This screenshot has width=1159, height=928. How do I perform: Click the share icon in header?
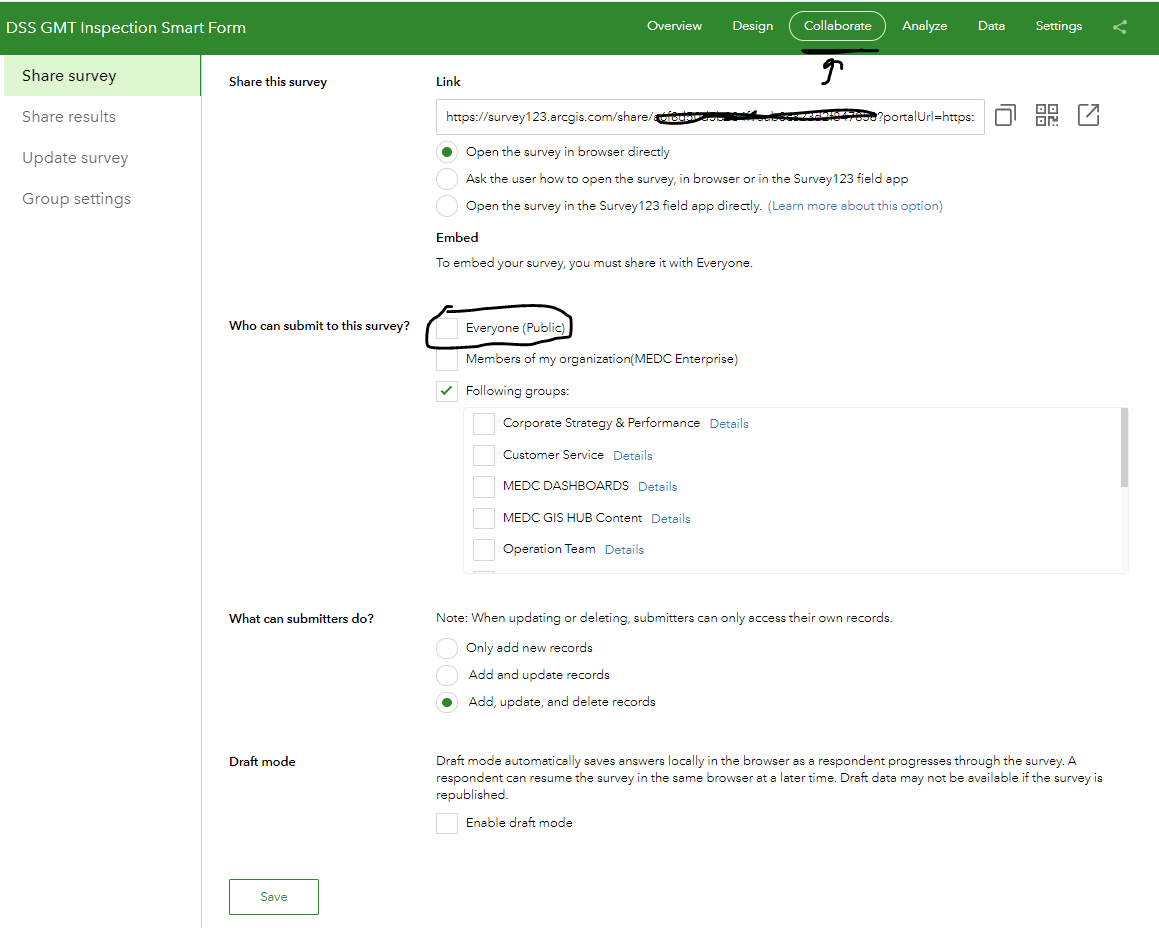click(1120, 27)
